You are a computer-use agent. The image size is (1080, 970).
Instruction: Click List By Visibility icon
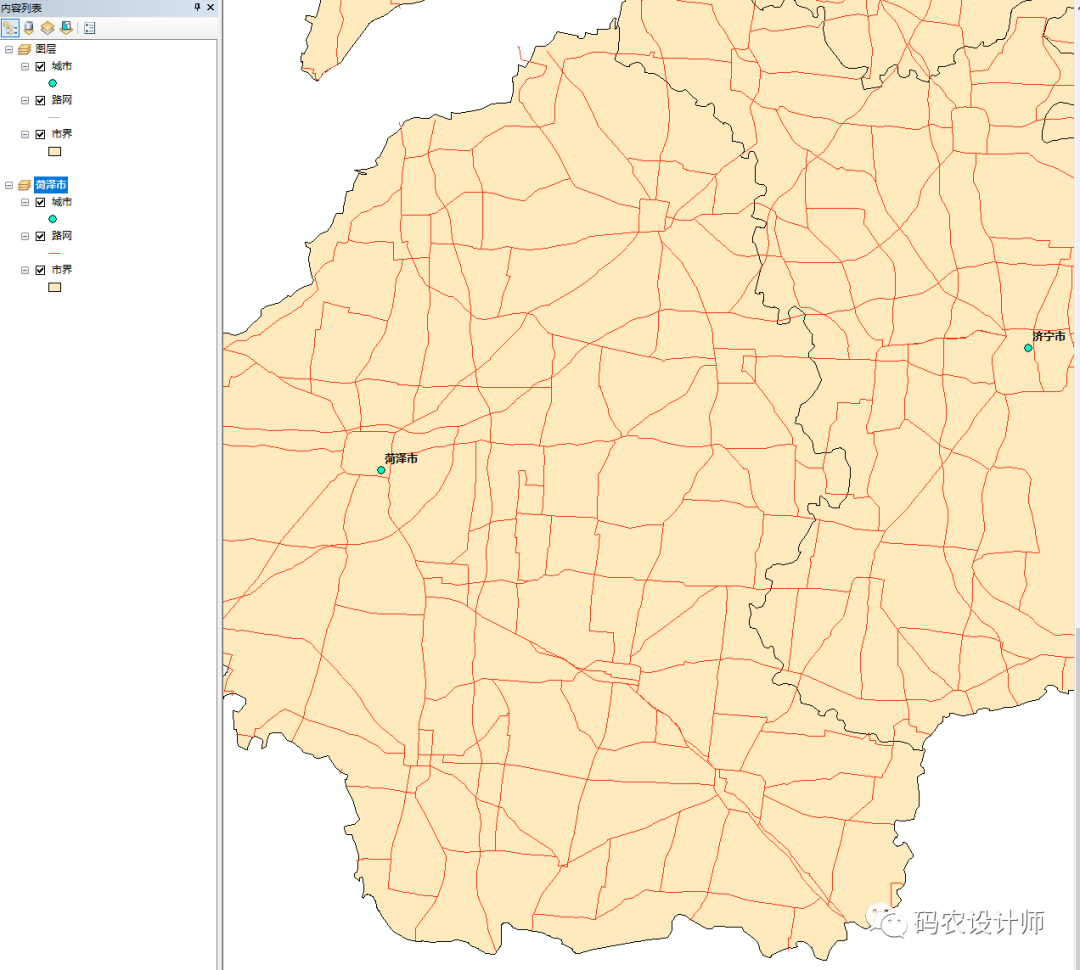47,28
